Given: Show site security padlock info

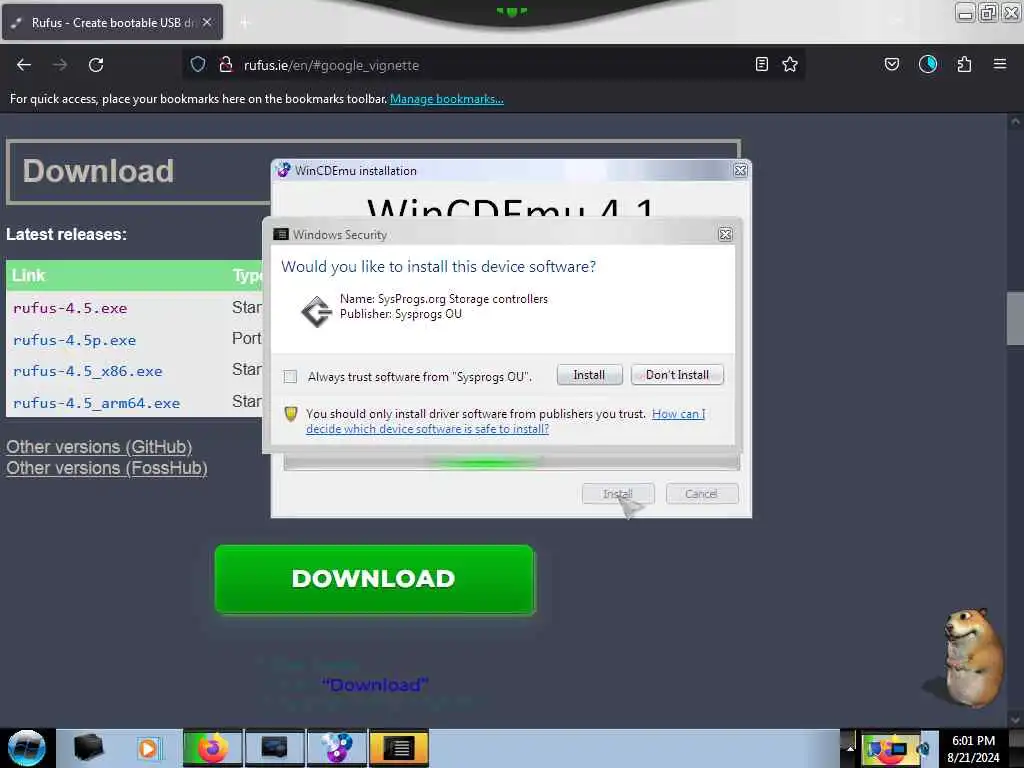Looking at the screenshot, I should click(226, 64).
